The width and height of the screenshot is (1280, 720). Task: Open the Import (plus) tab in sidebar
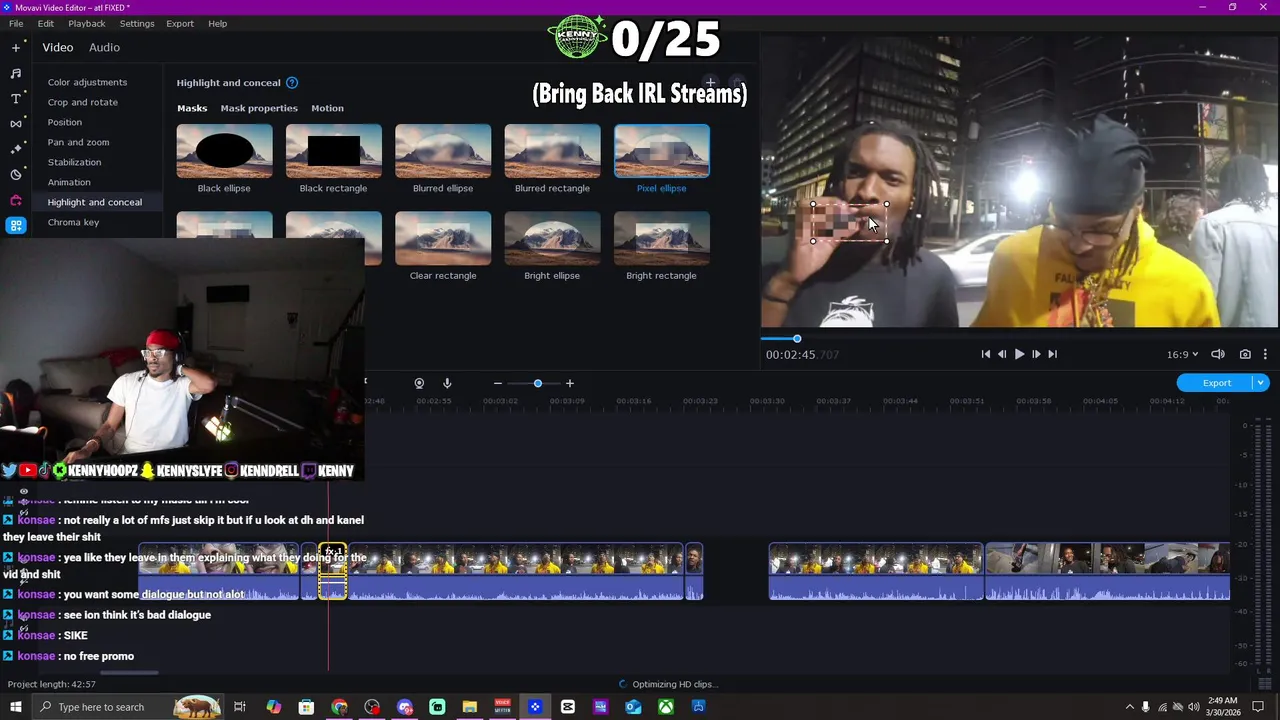(16, 47)
